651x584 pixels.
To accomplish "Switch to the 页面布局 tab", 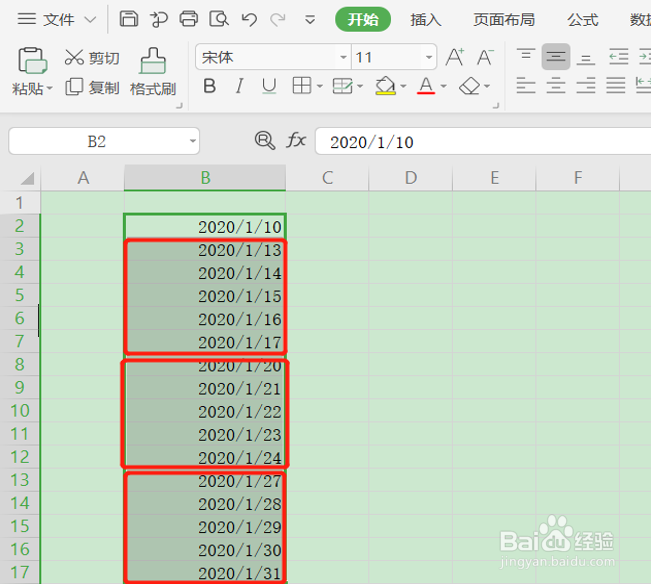I will (x=504, y=20).
